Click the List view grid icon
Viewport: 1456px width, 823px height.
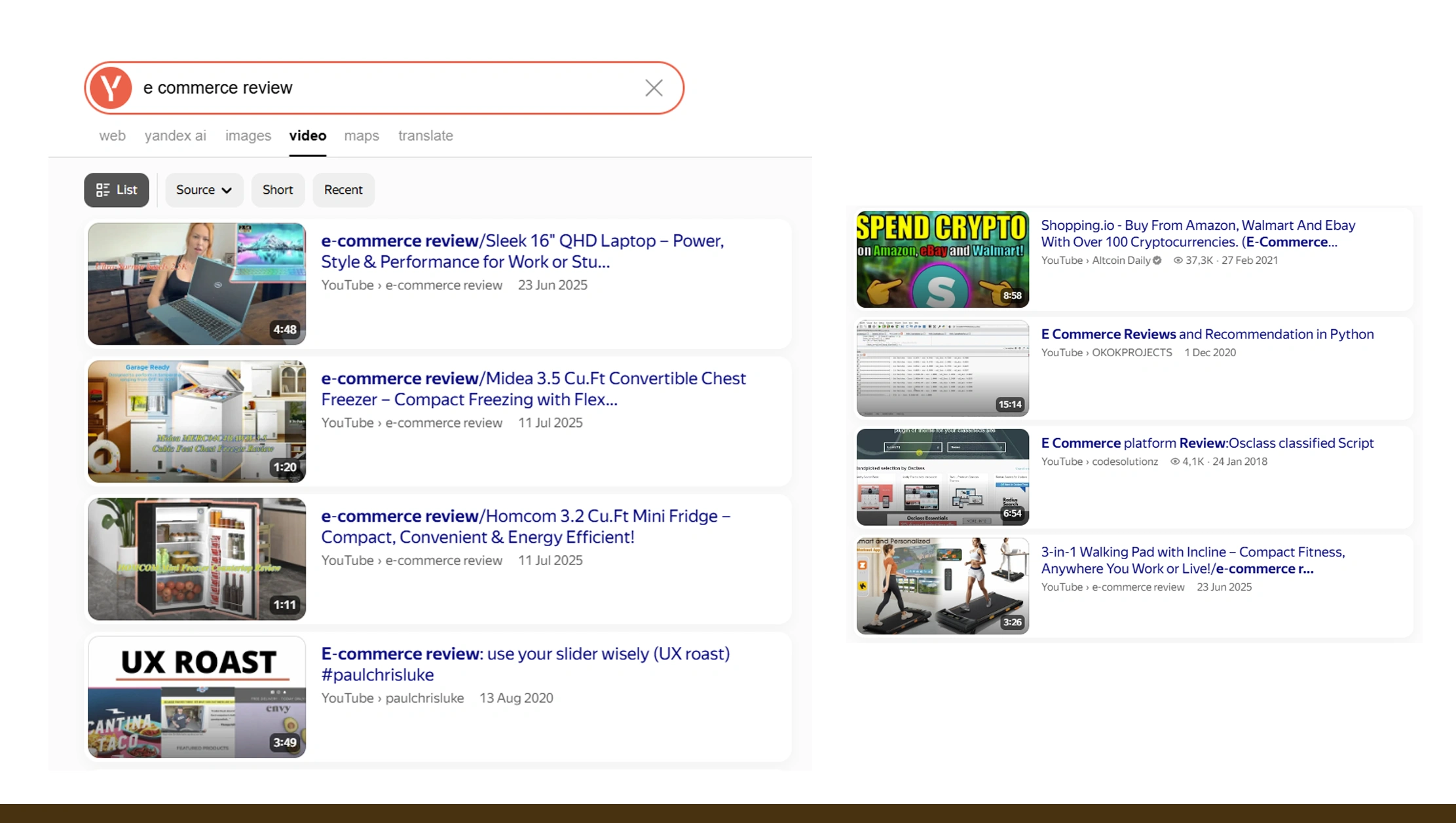[x=103, y=190]
